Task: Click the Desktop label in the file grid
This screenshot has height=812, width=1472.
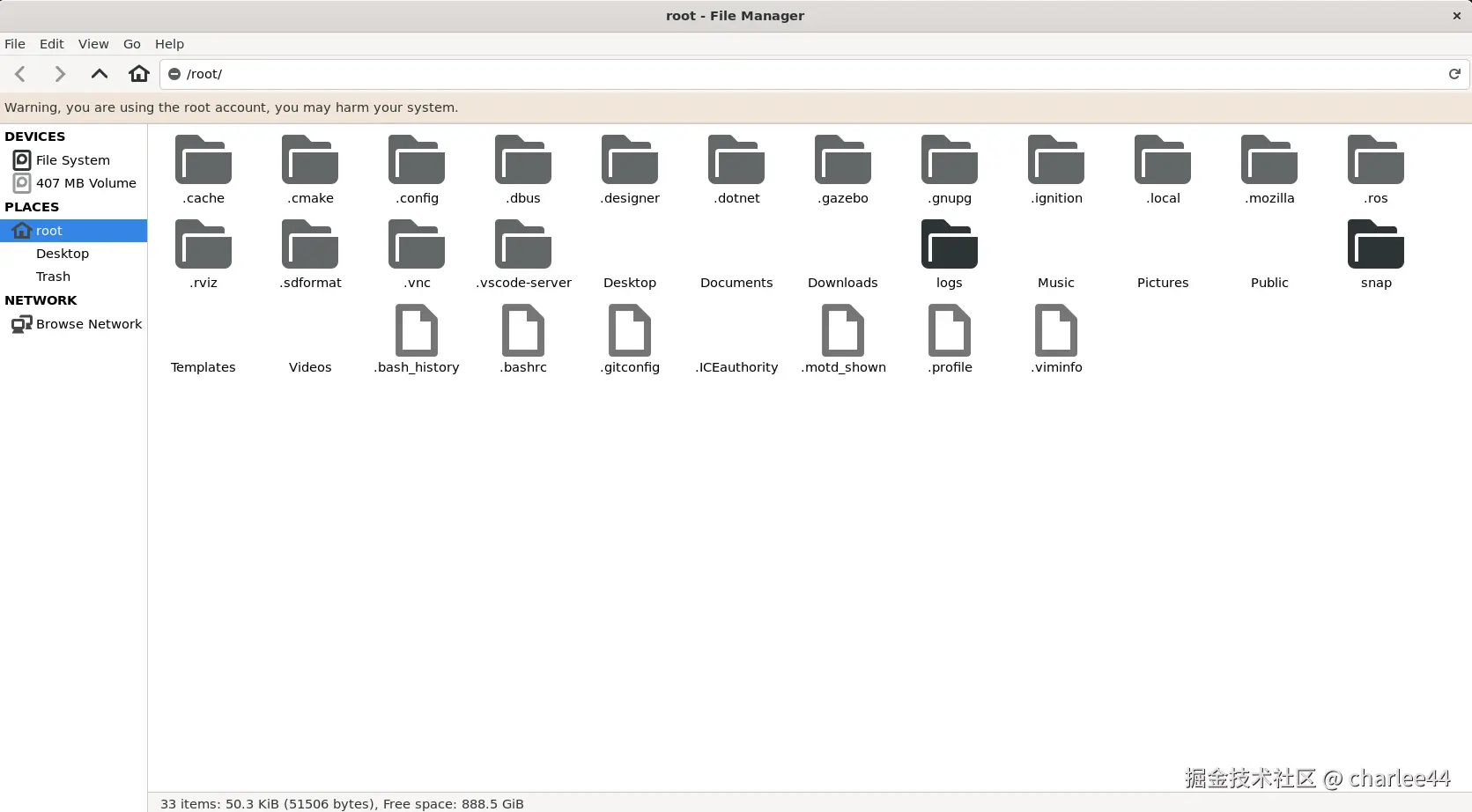Action: pos(630,283)
